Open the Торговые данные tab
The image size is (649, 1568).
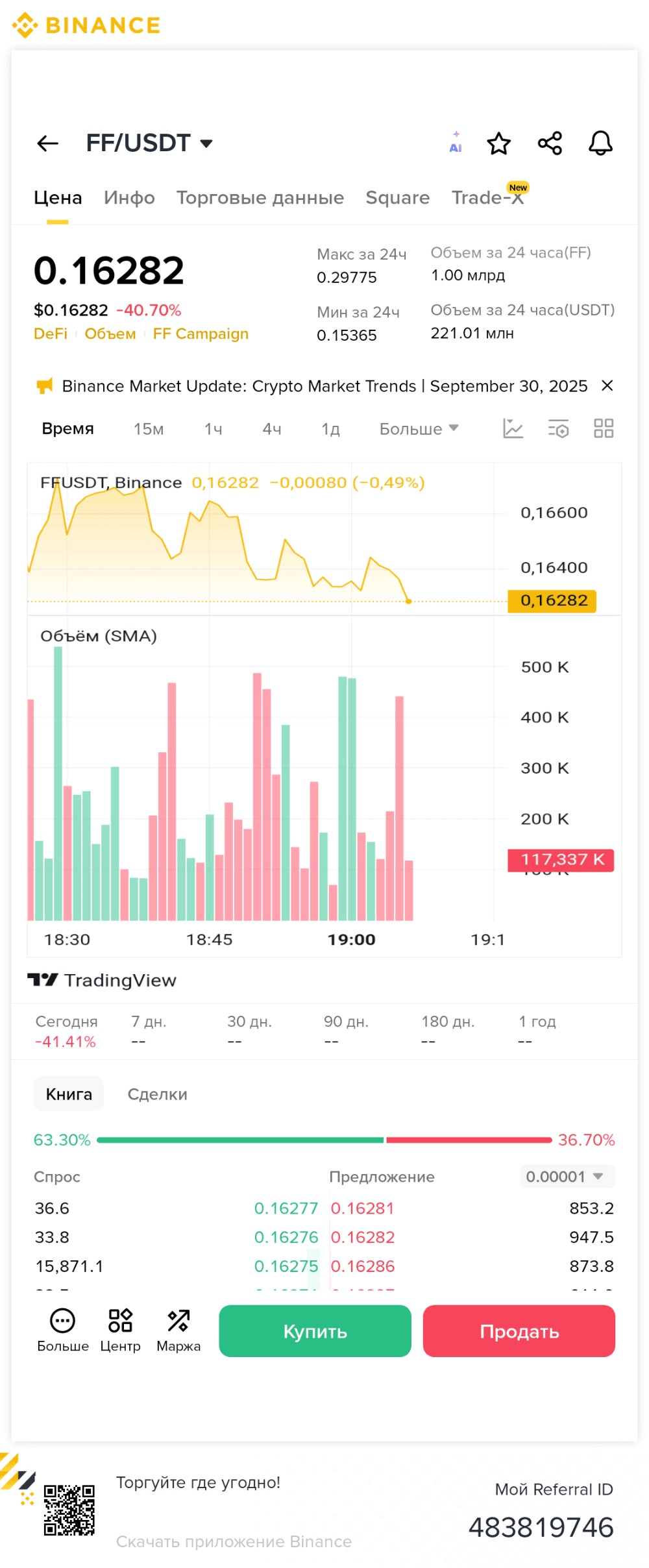coord(260,198)
